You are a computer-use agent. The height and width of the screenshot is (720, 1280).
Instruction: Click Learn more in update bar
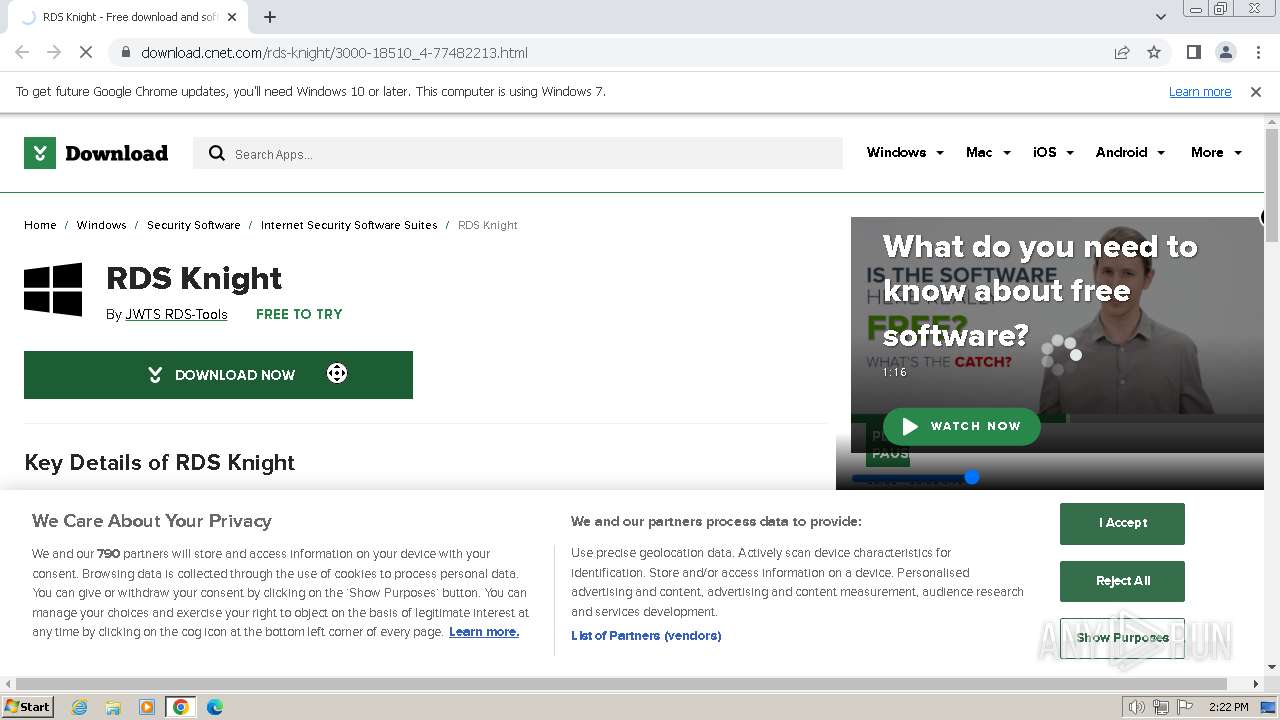1200,91
